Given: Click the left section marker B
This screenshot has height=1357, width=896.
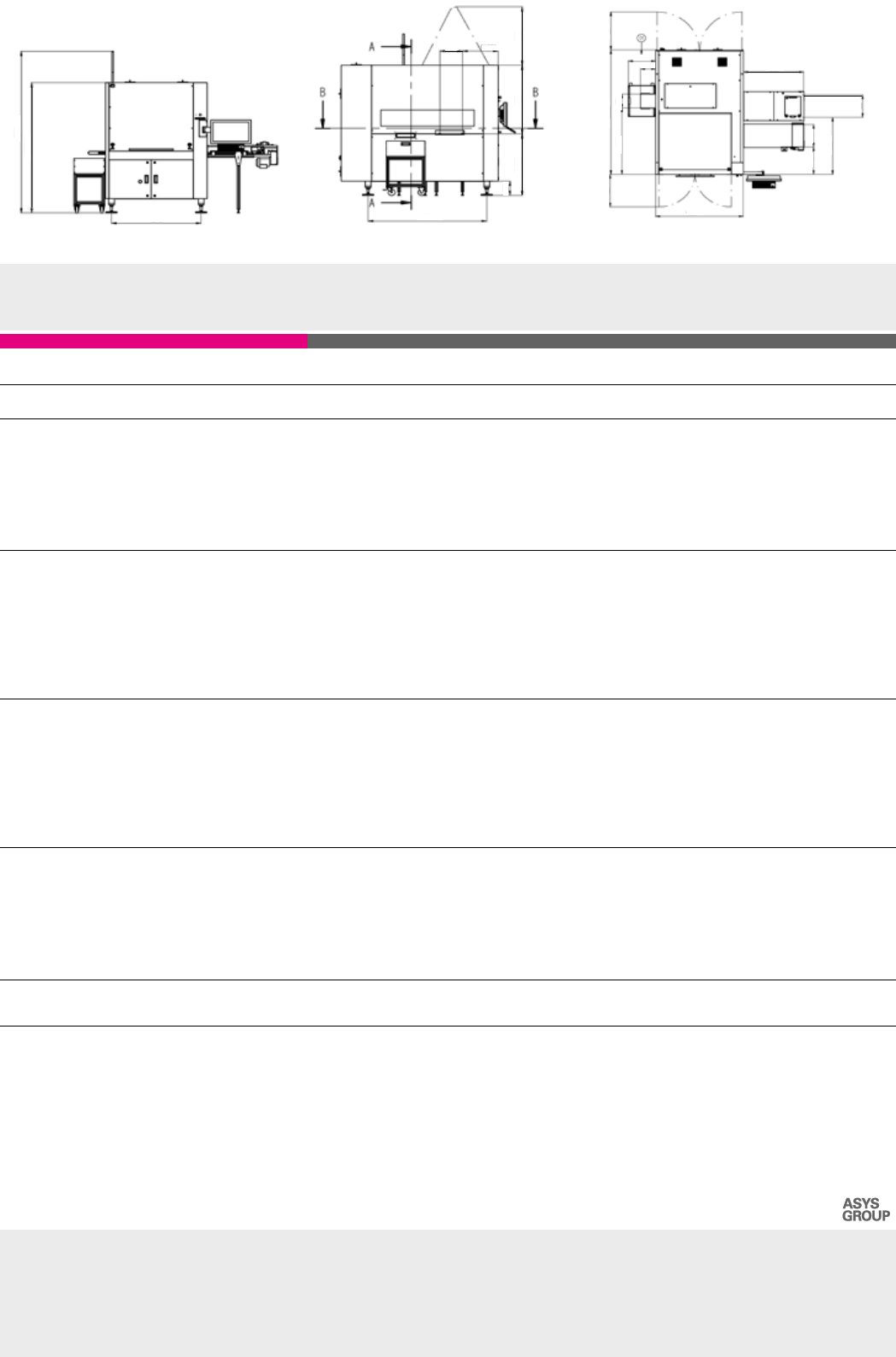Looking at the screenshot, I should click(x=322, y=92).
